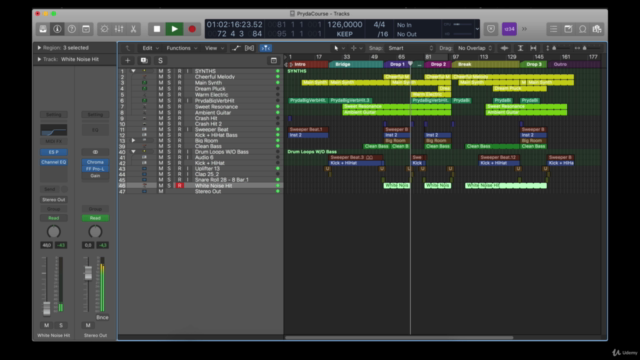Click the horizontal auto zoom icon

point(533,48)
